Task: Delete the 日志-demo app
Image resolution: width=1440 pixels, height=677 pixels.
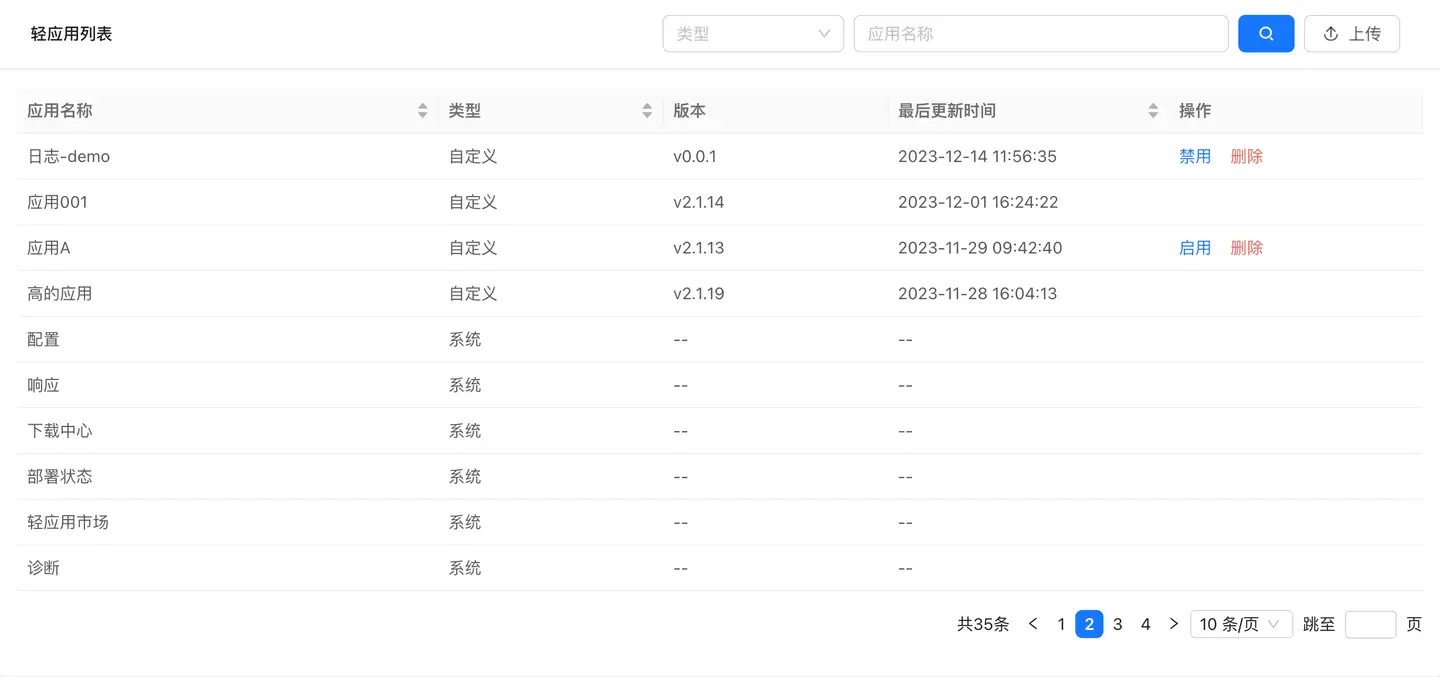Action: pyautogui.click(x=1246, y=157)
